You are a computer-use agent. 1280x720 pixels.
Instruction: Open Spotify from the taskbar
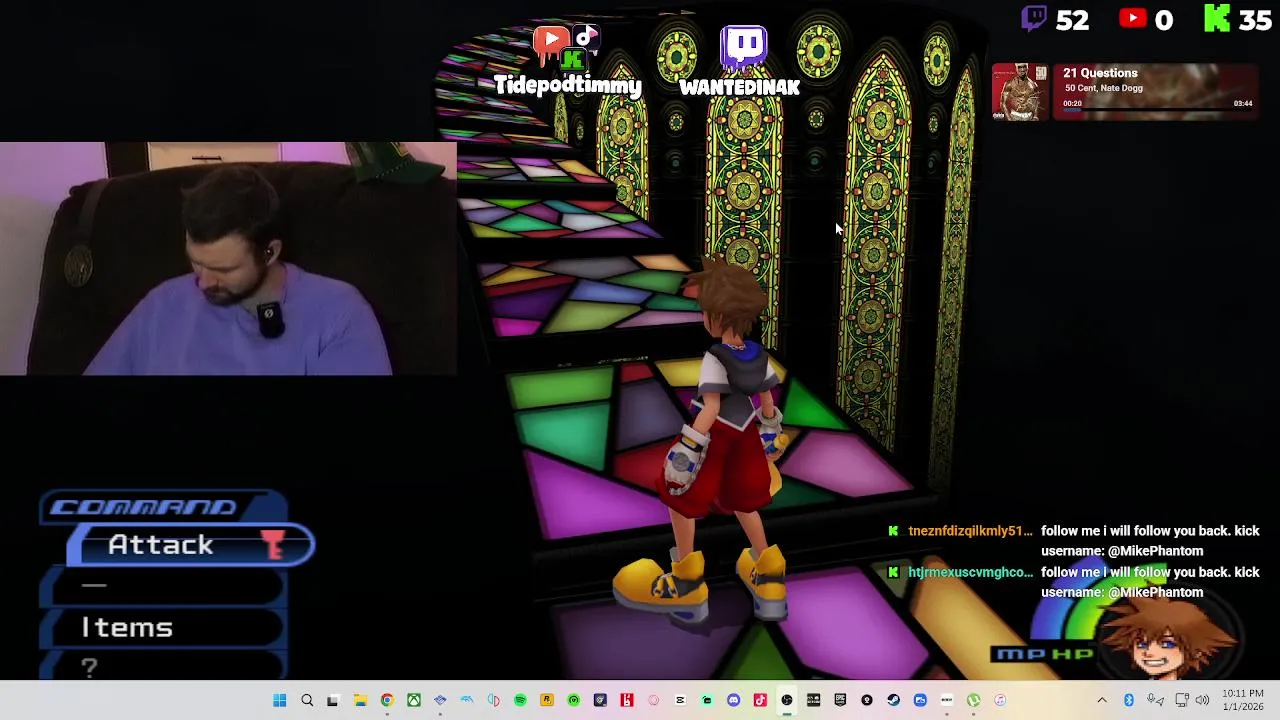click(520, 700)
